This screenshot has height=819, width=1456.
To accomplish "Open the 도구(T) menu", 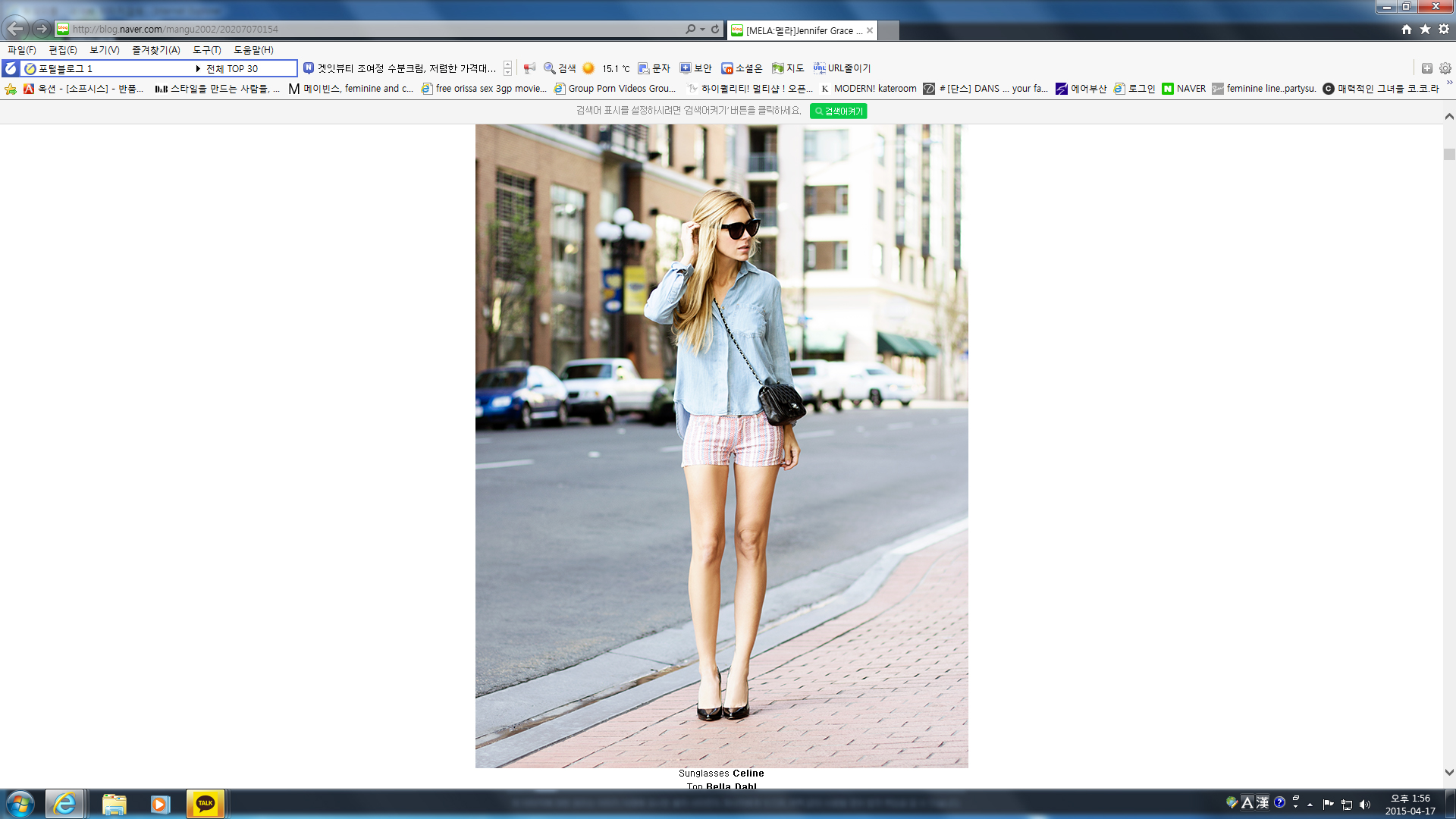I will click(x=207, y=50).
